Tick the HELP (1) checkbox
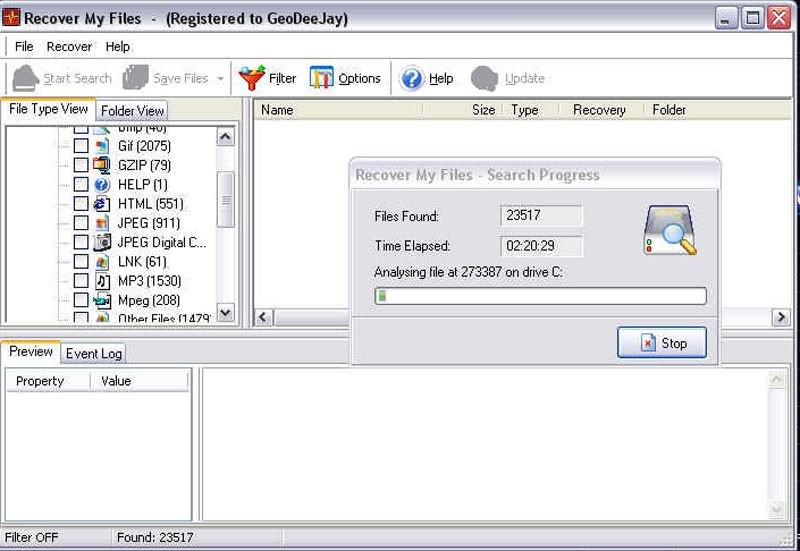 point(81,185)
